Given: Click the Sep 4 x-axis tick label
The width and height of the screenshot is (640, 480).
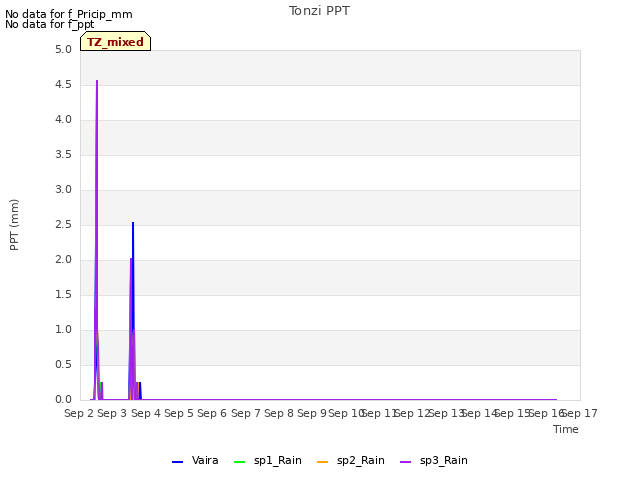Looking at the screenshot, I should tap(146, 413).
